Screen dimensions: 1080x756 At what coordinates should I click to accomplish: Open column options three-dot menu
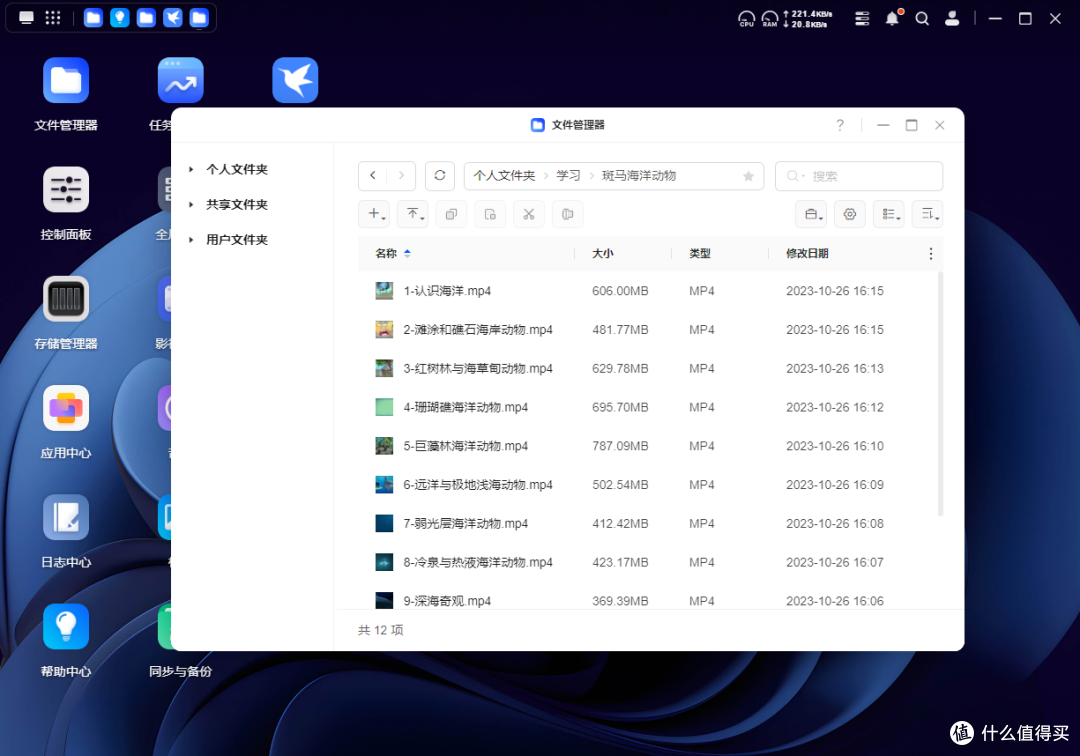point(931,253)
